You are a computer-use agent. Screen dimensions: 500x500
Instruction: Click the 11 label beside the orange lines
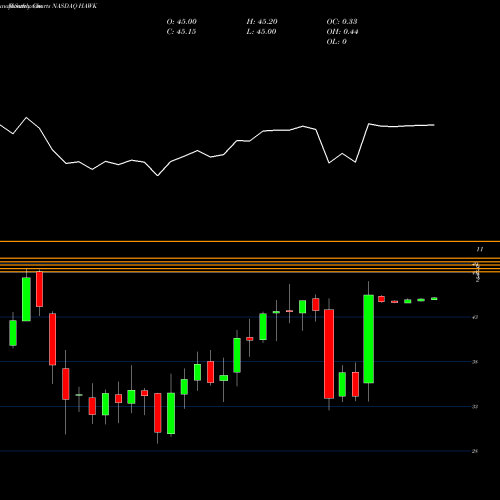point(480,249)
